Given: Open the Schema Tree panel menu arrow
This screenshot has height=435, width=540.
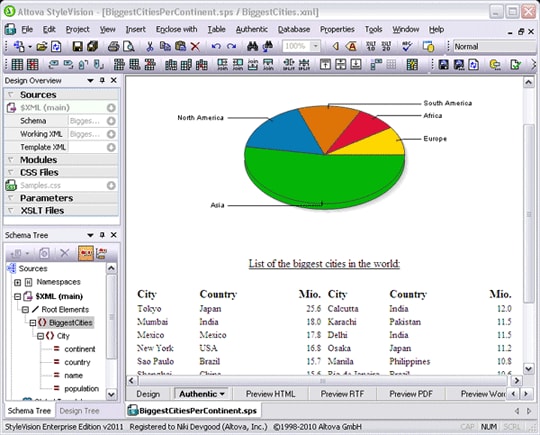Looking at the screenshot, I should tap(90, 235).
